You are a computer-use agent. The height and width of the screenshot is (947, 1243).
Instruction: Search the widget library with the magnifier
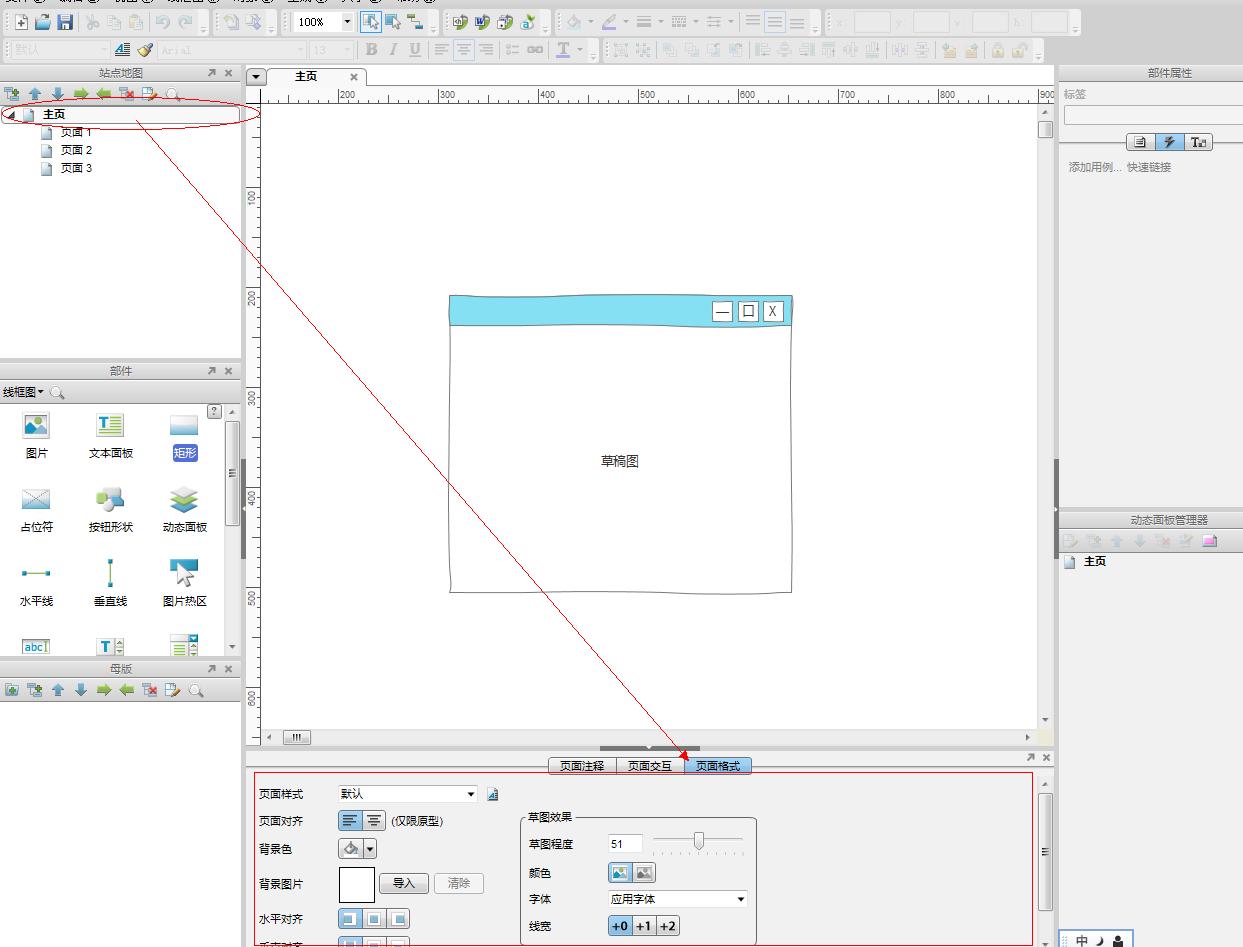point(57,393)
